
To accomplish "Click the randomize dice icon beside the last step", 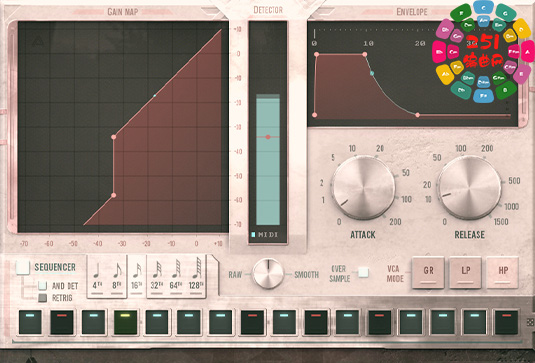I will point(530,322).
